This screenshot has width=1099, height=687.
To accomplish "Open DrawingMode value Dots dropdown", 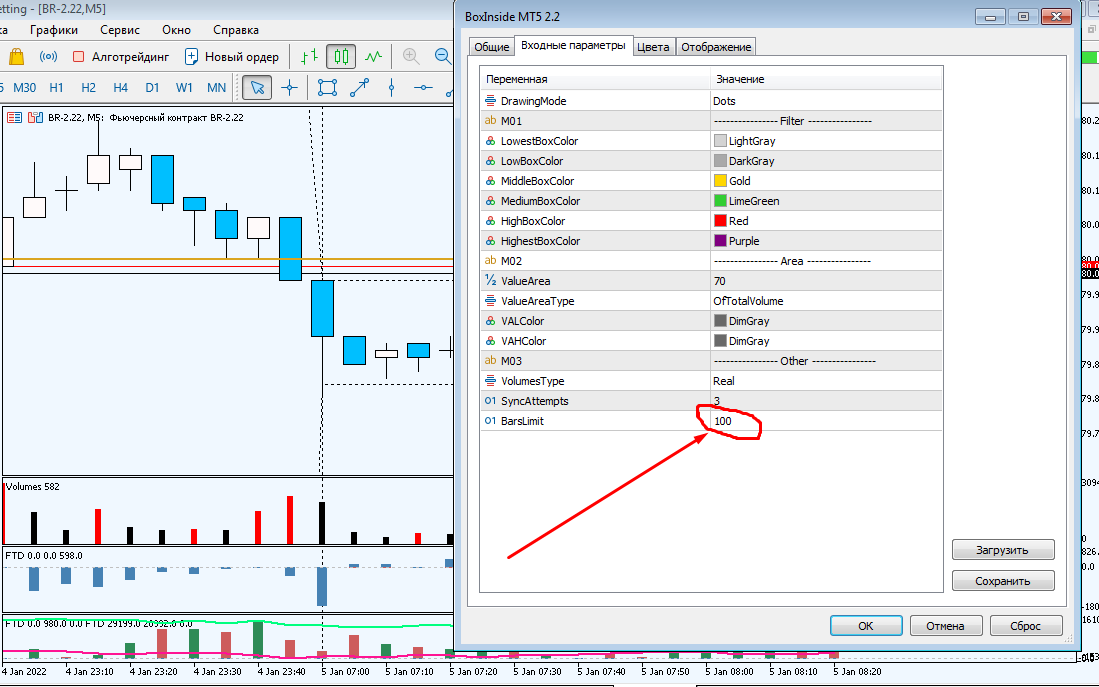I will 826,101.
